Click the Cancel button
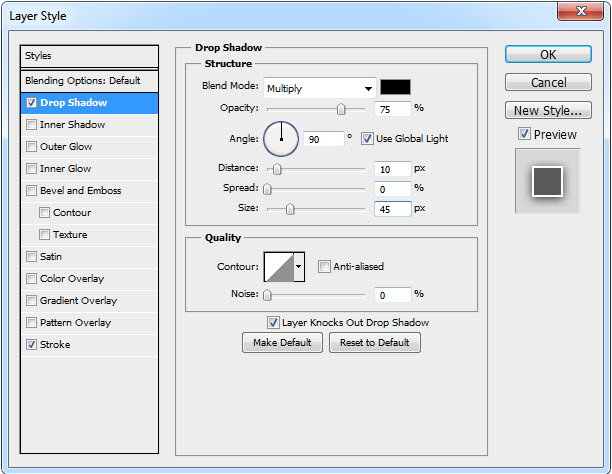 (548, 82)
